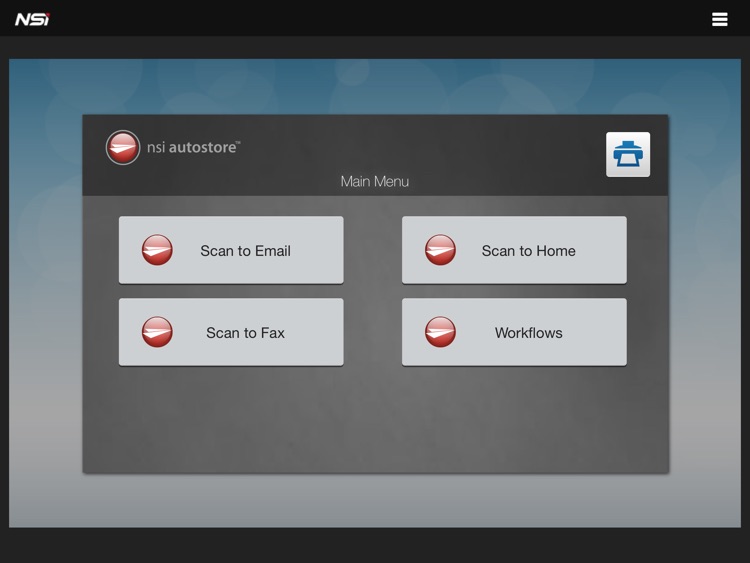Click the blue printer icon button
750x563 pixels.
coord(628,155)
